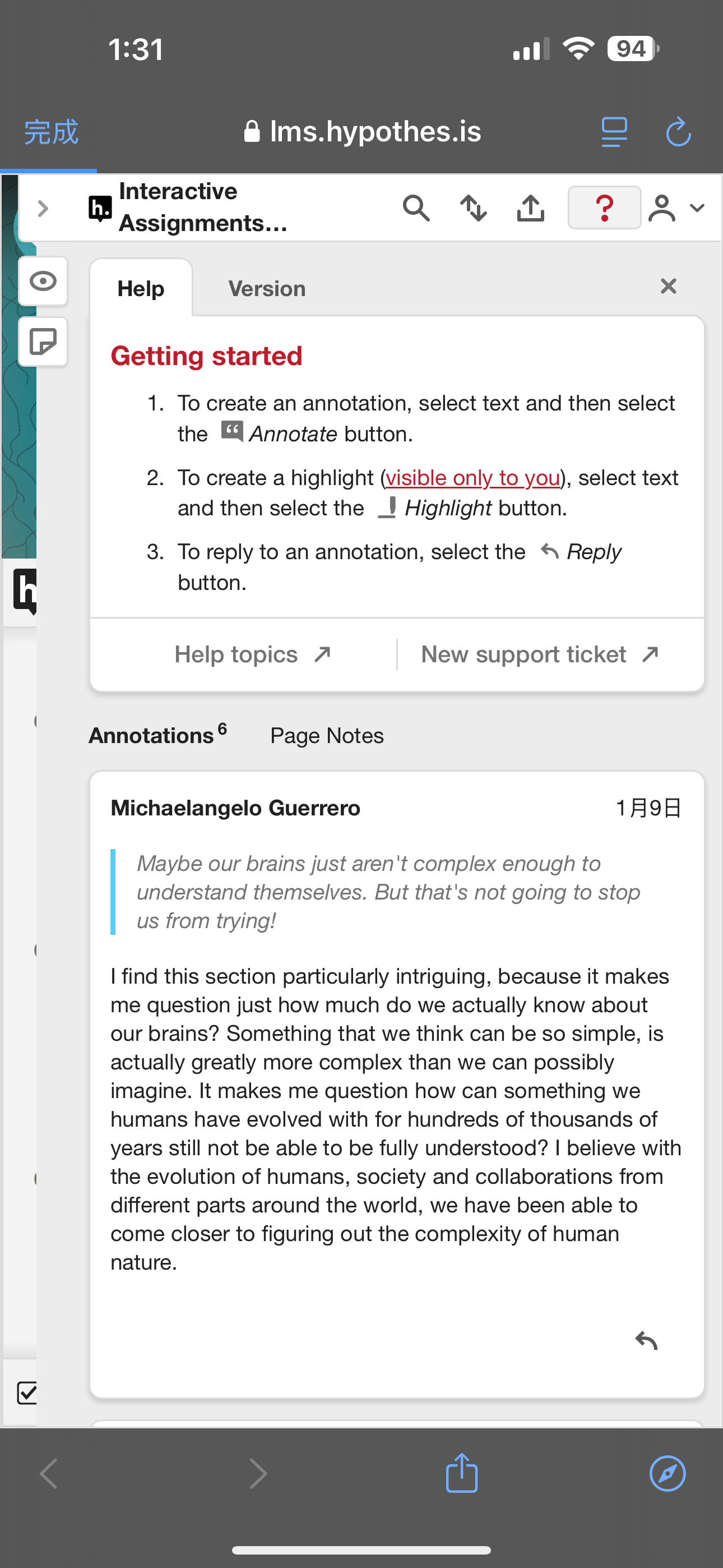Reload the page in Safari
This screenshot has width=723, height=1568.
click(x=678, y=132)
